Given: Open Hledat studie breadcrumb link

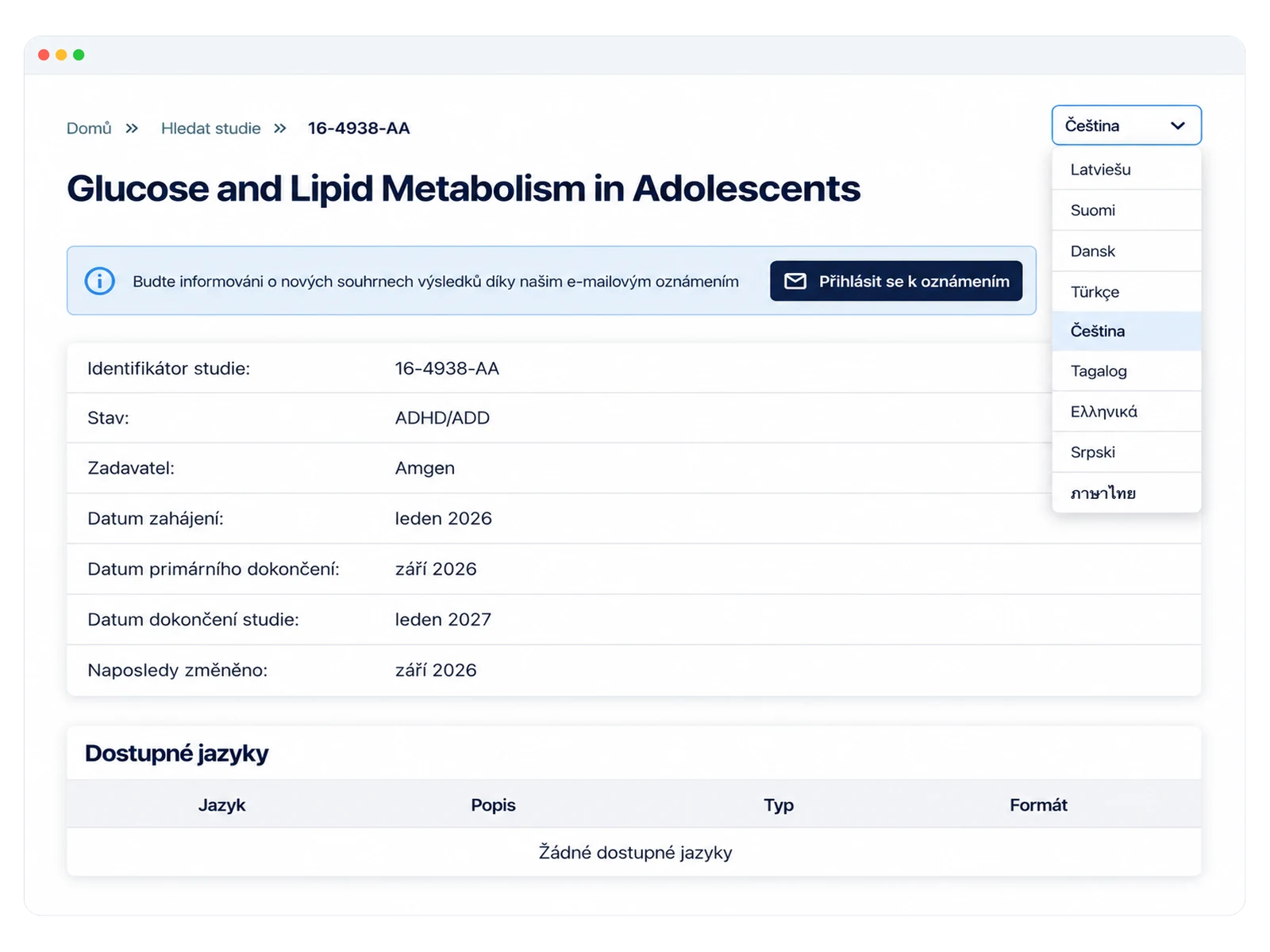Looking at the screenshot, I should point(211,129).
